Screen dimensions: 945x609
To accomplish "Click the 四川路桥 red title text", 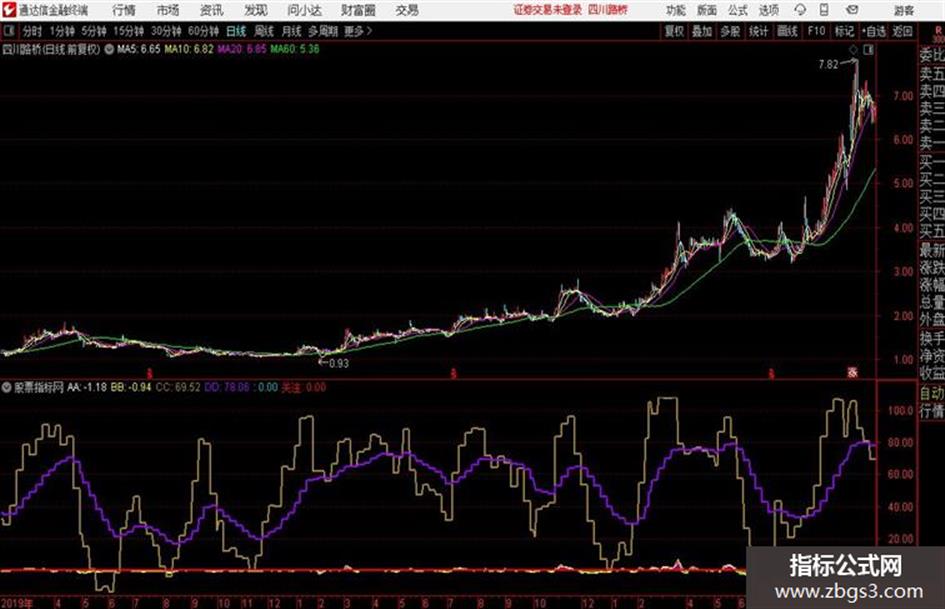I will click(x=608, y=10).
